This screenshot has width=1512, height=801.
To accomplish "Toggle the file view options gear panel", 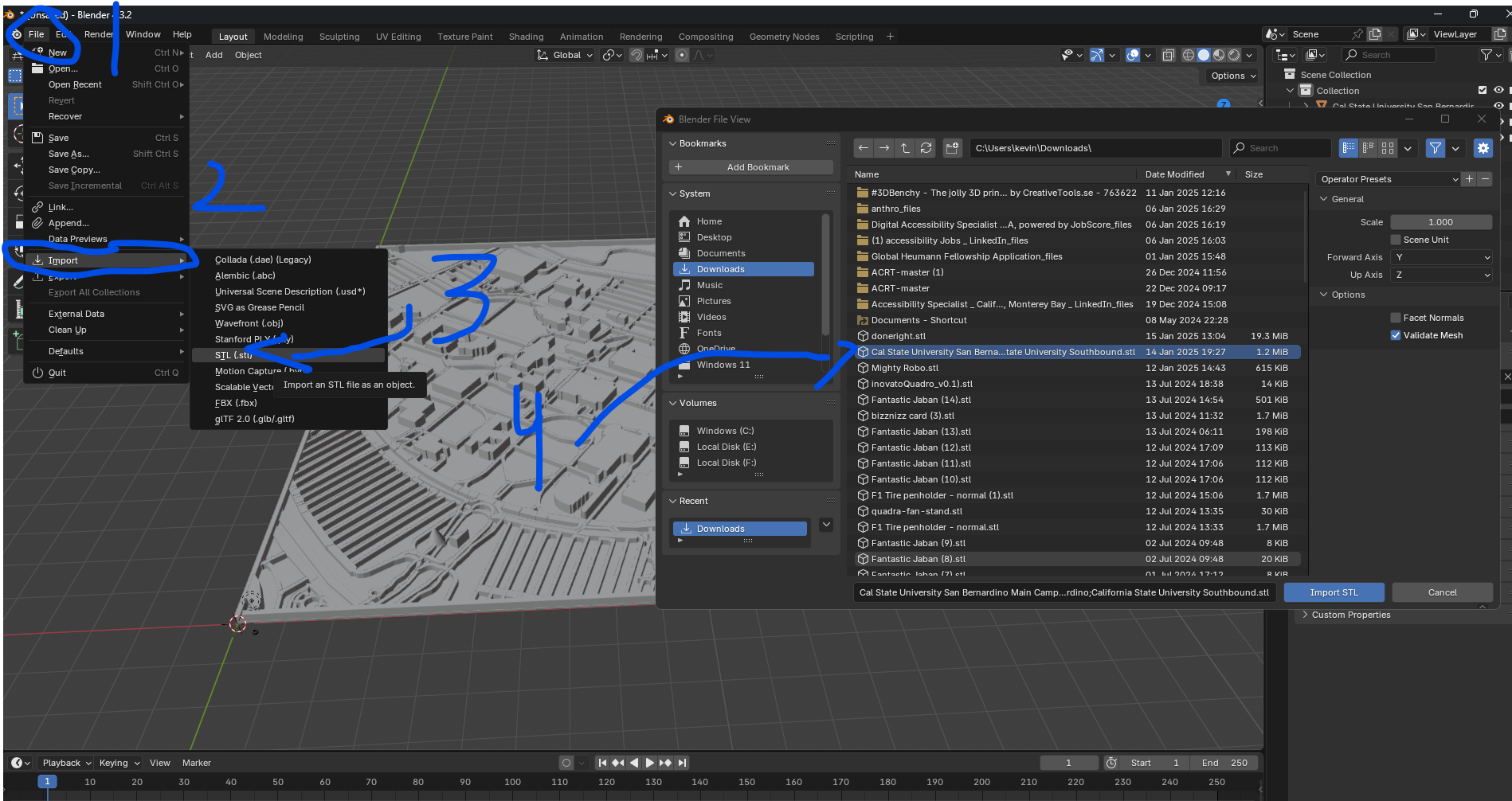I will click(1483, 148).
